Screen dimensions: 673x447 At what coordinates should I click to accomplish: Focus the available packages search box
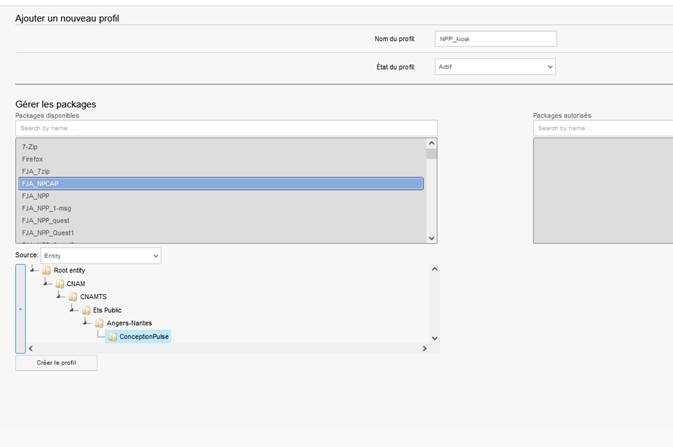(226, 128)
